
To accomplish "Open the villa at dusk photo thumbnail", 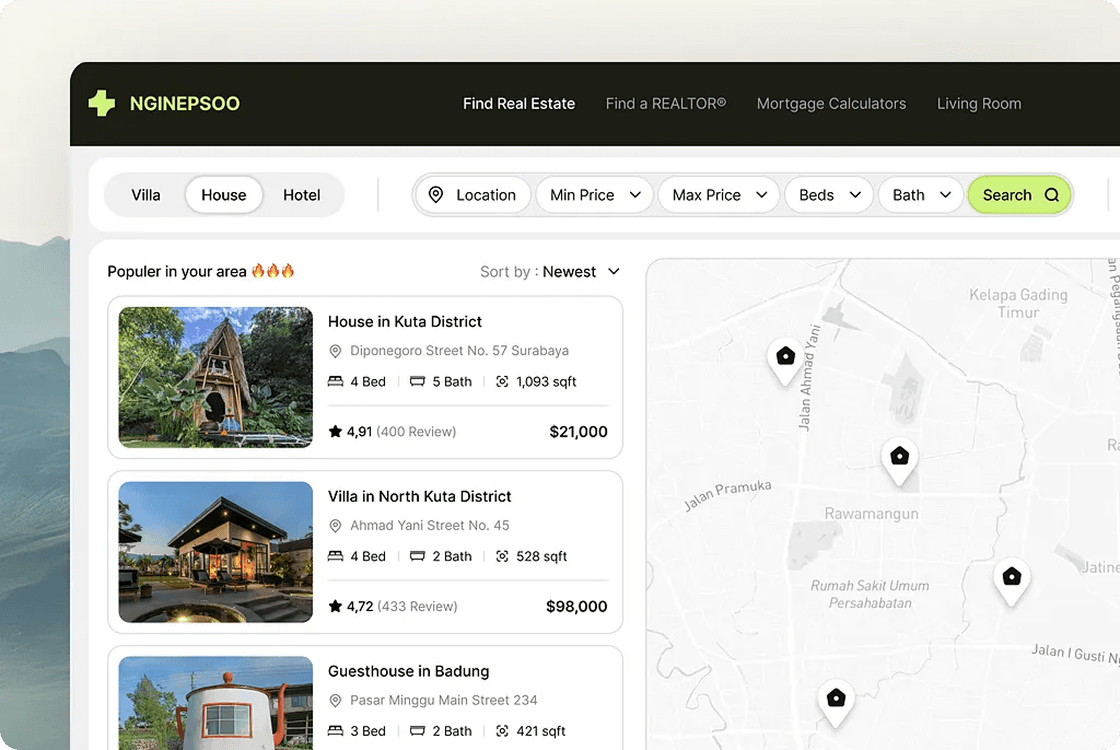I will click(x=216, y=552).
